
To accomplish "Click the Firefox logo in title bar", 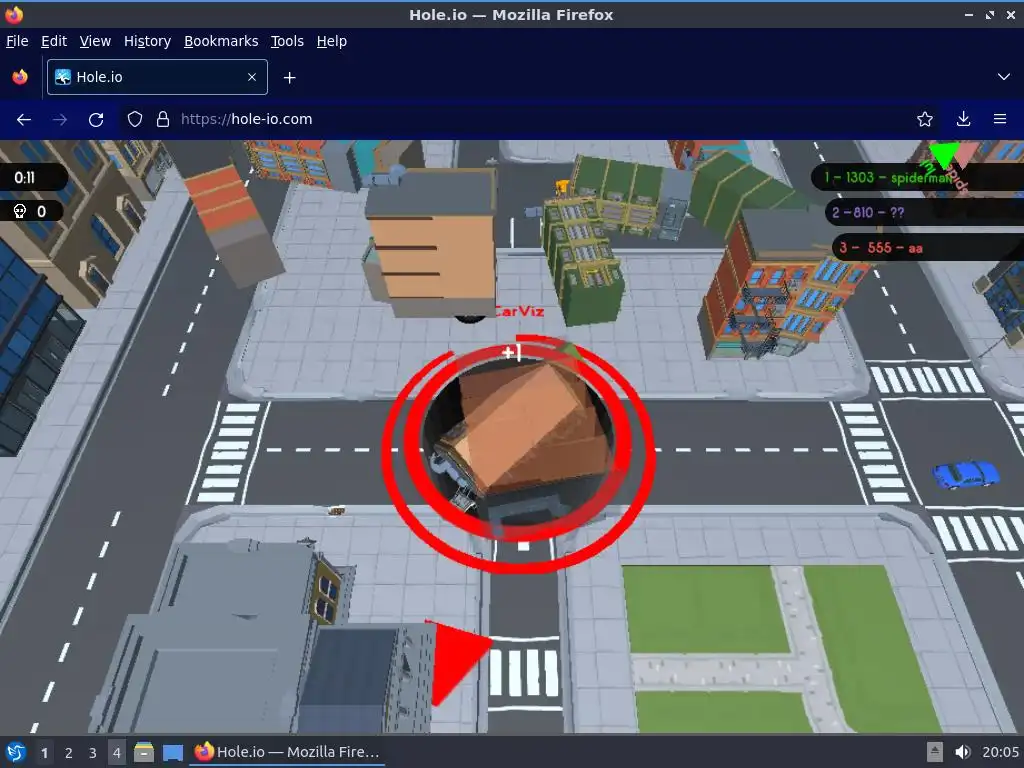I will tap(14, 14).
